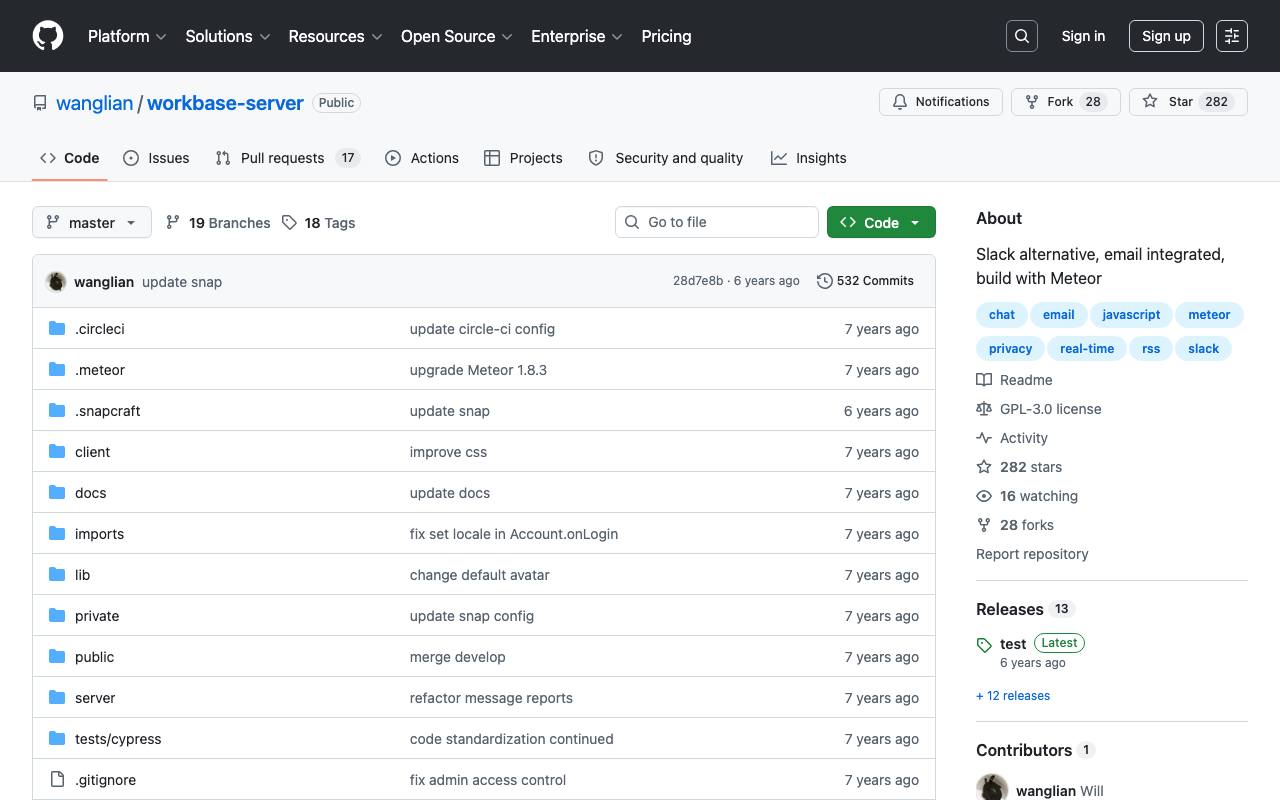Click the .snapcraft folder icon
The image size is (1280, 800).
[x=57, y=411]
